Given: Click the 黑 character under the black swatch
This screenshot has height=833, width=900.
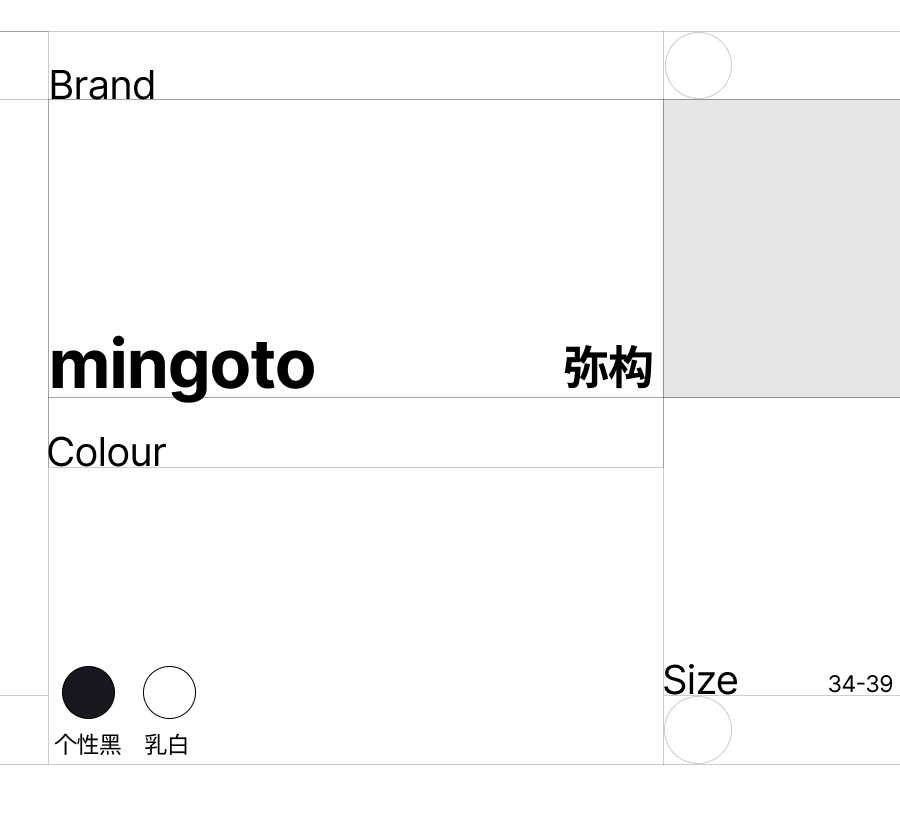Looking at the screenshot, I should click(x=110, y=745).
